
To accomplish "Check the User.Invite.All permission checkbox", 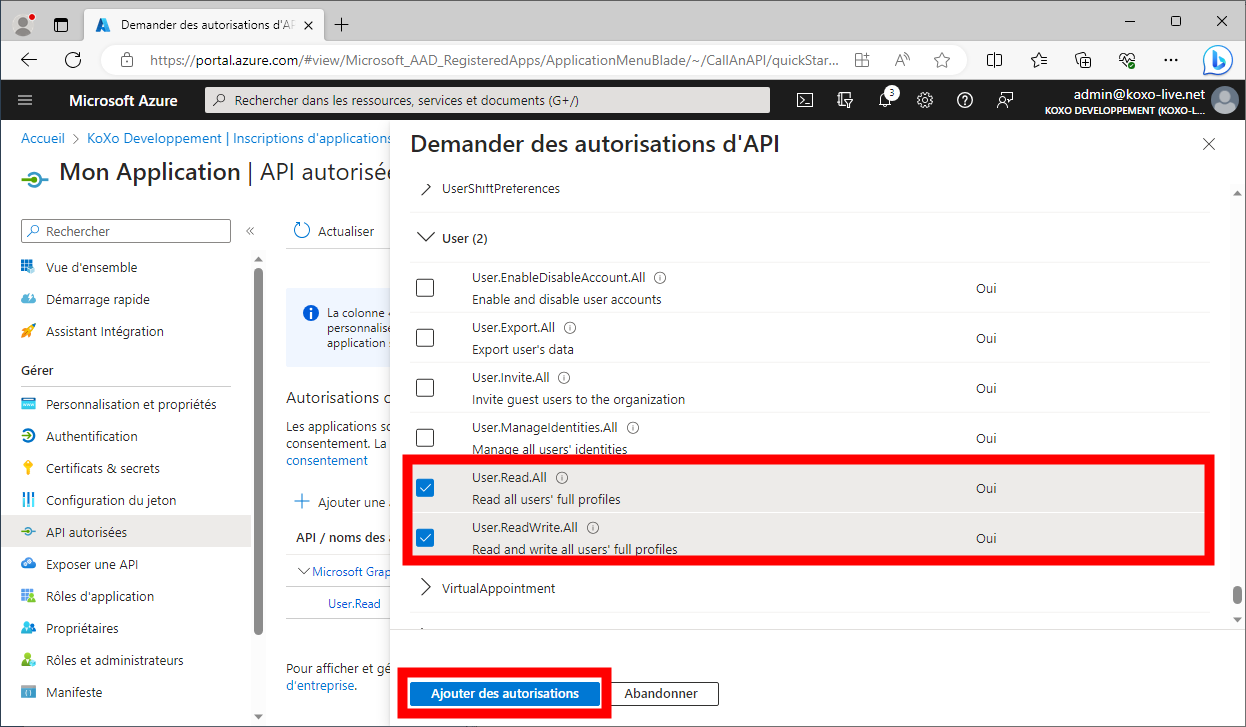I will (425, 388).
